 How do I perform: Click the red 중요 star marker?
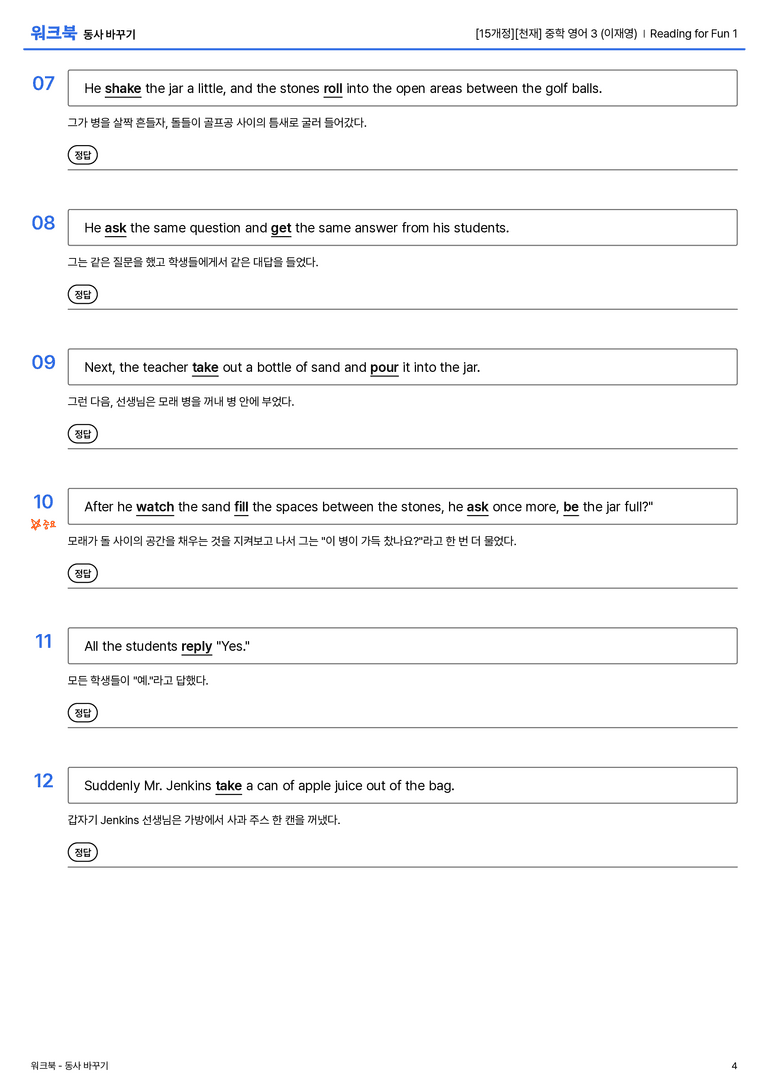[43, 524]
